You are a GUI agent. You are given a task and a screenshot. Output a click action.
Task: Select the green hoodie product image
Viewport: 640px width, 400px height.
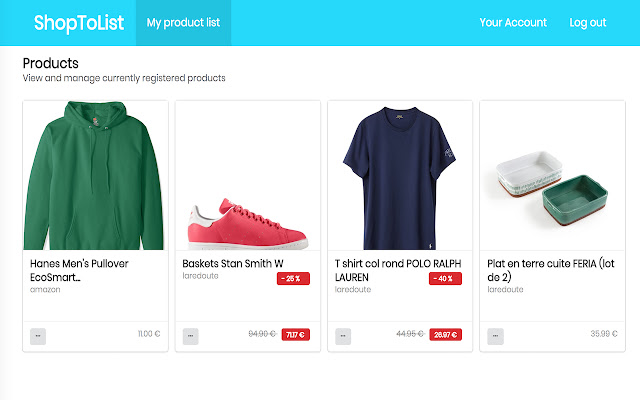(x=95, y=175)
